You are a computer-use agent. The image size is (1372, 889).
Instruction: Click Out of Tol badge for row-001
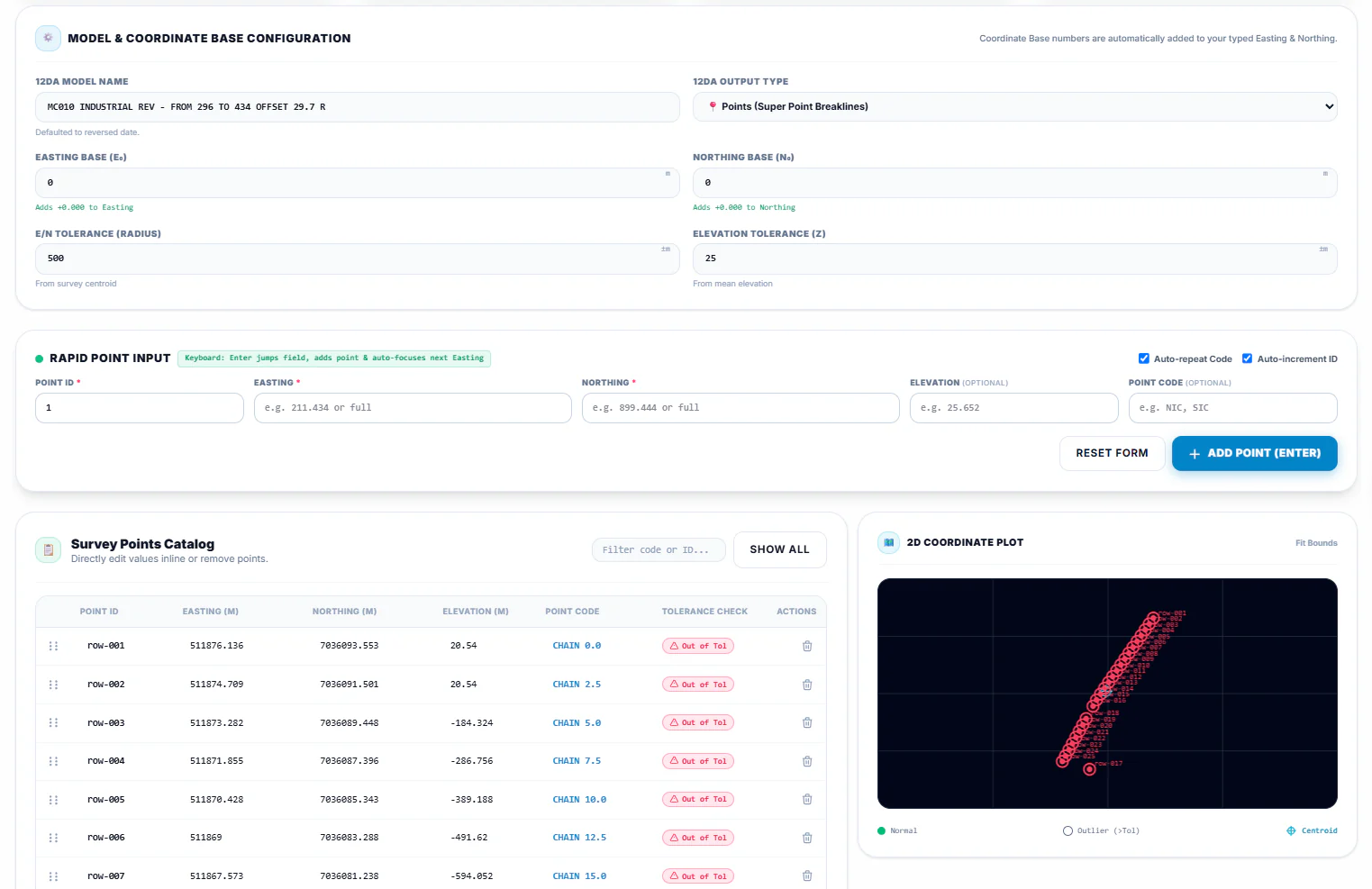pyautogui.click(x=698, y=646)
